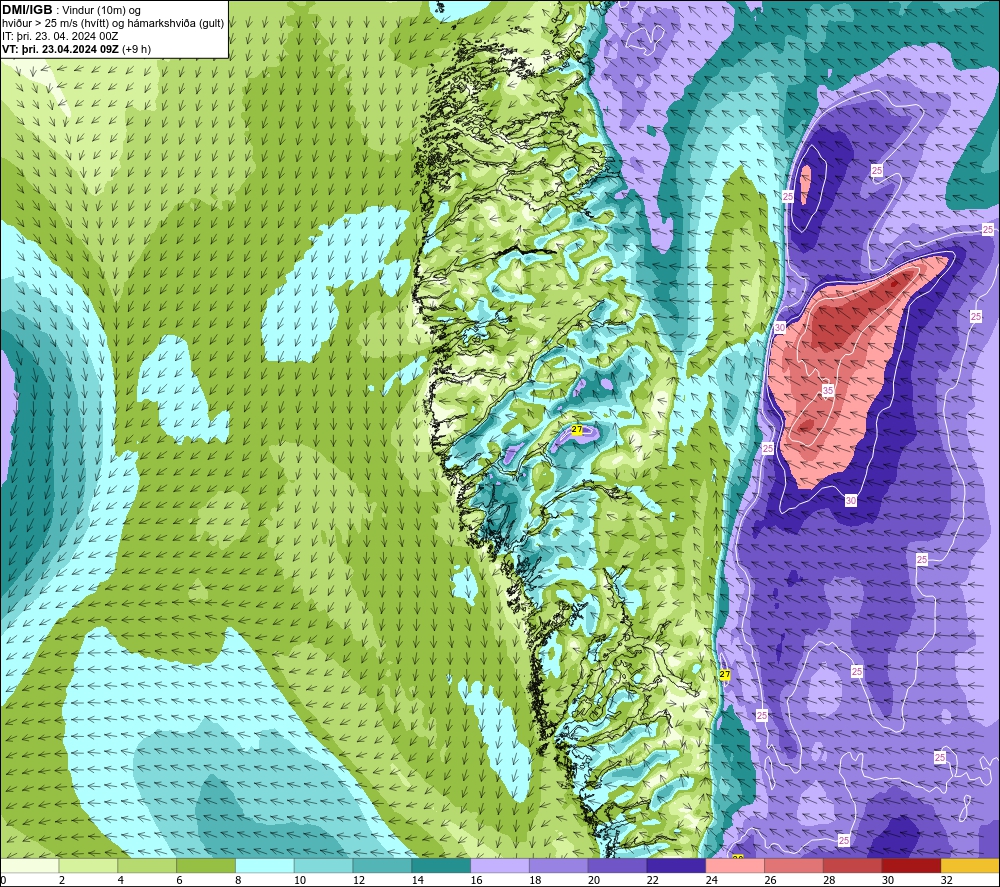The width and height of the screenshot is (1000, 887).
Task: Click the legend tick label 2
Action: [x=62, y=880]
